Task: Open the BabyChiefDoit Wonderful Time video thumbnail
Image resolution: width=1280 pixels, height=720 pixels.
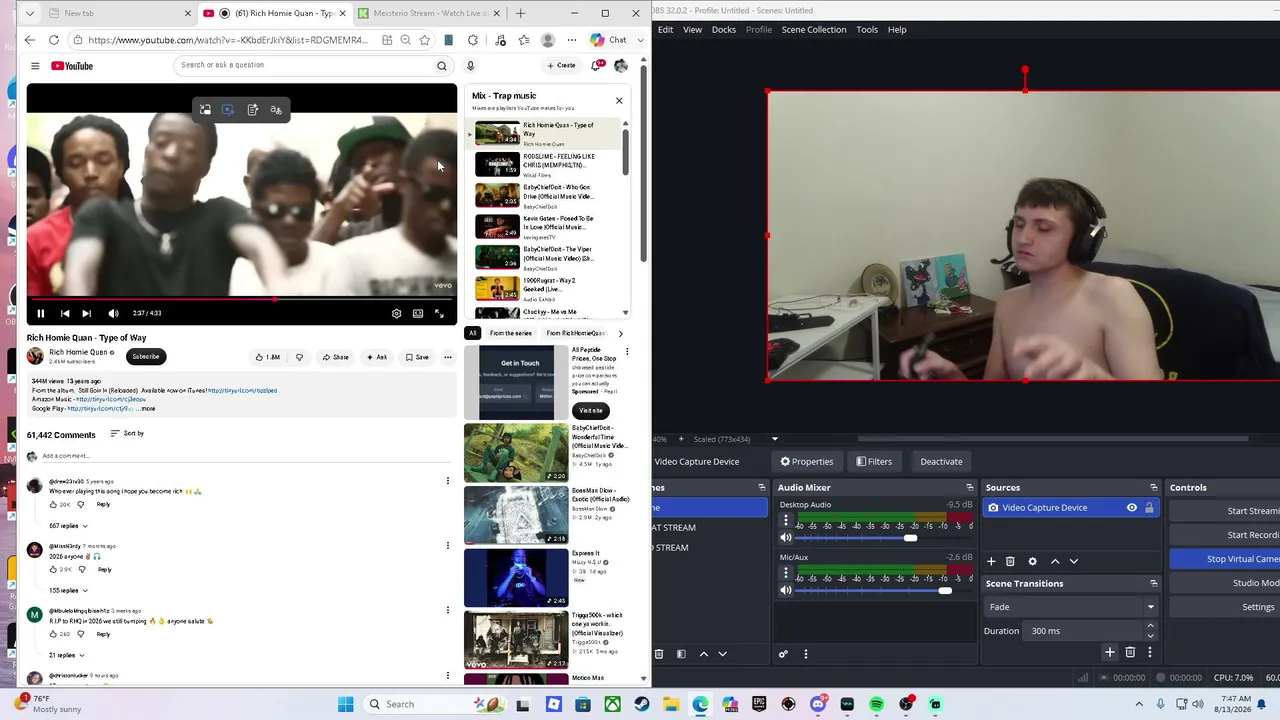Action: click(516, 453)
